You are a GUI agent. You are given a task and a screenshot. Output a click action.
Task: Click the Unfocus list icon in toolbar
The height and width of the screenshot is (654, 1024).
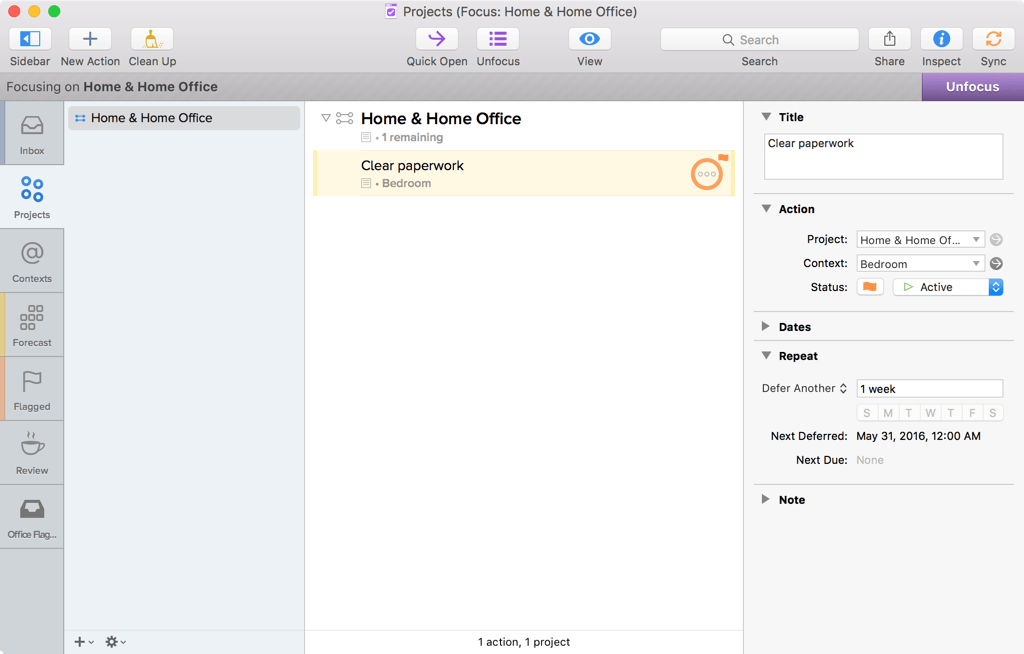tap(498, 39)
